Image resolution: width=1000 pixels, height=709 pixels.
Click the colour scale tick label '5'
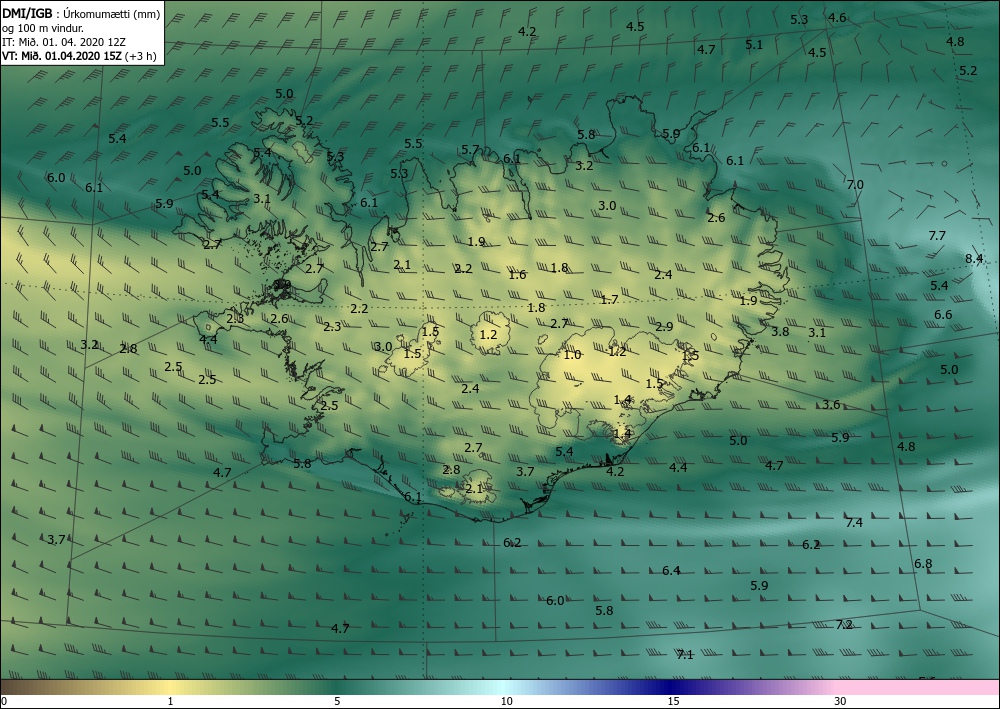tap(337, 702)
